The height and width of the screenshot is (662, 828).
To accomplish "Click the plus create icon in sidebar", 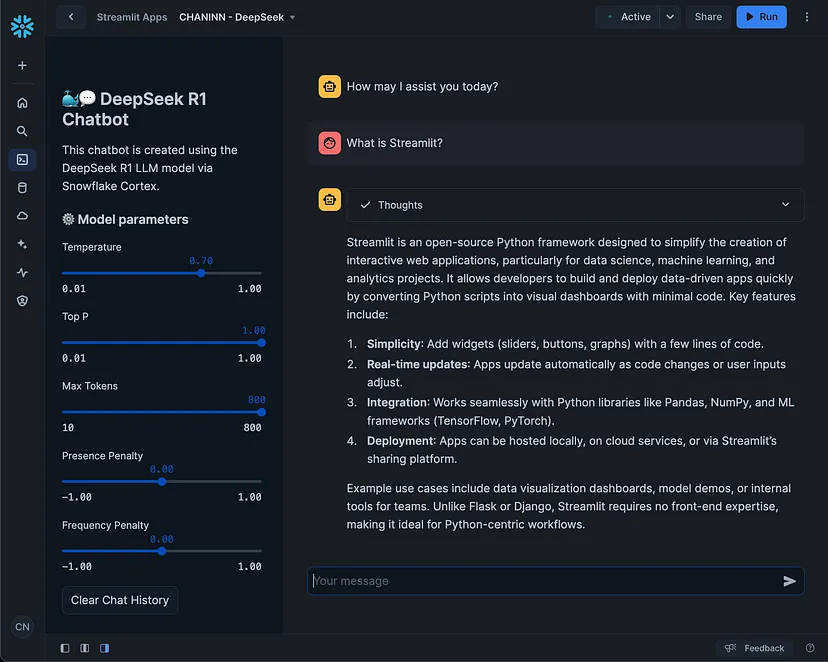I will [22, 65].
